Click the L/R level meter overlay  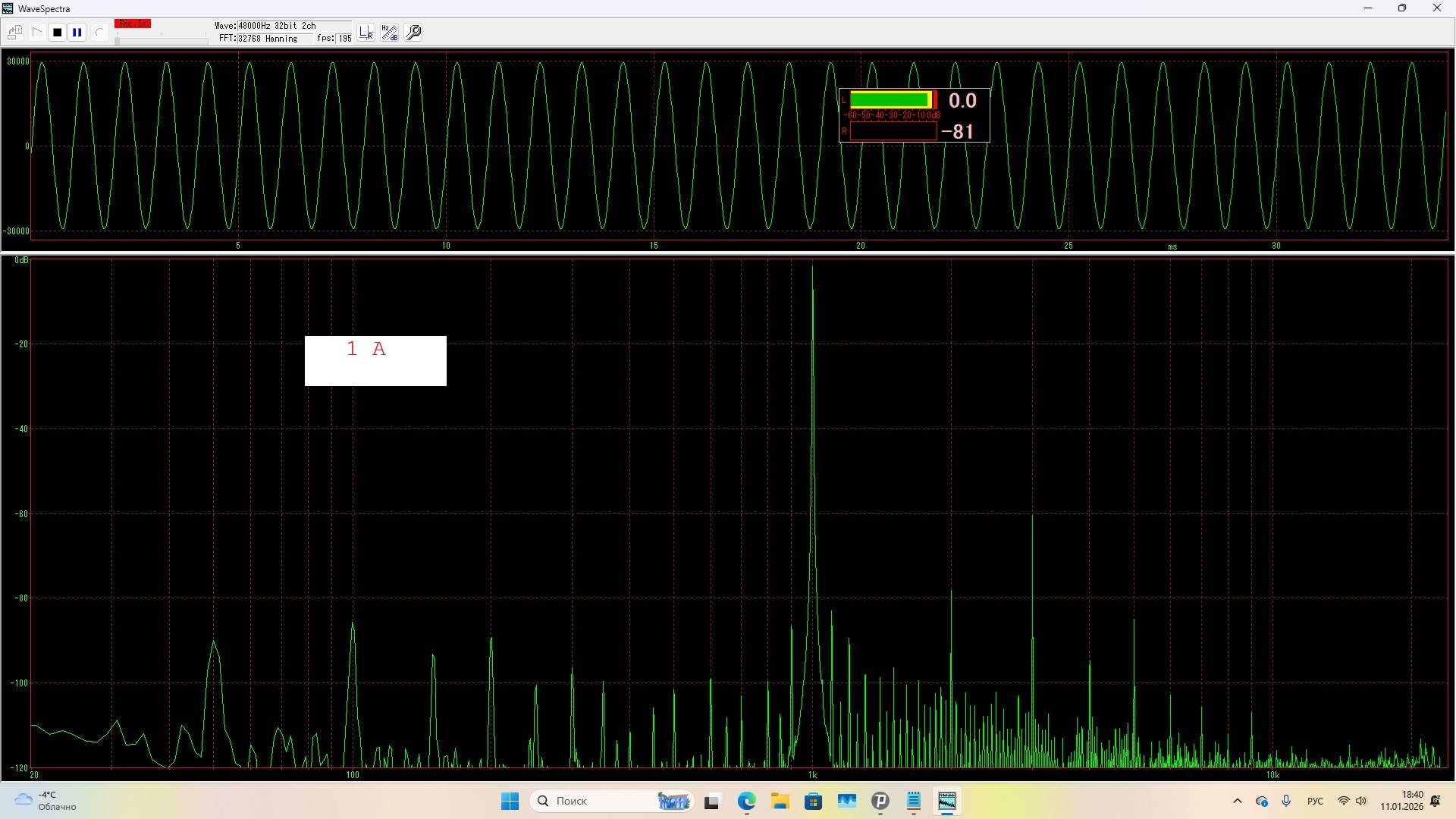[x=914, y=115]
